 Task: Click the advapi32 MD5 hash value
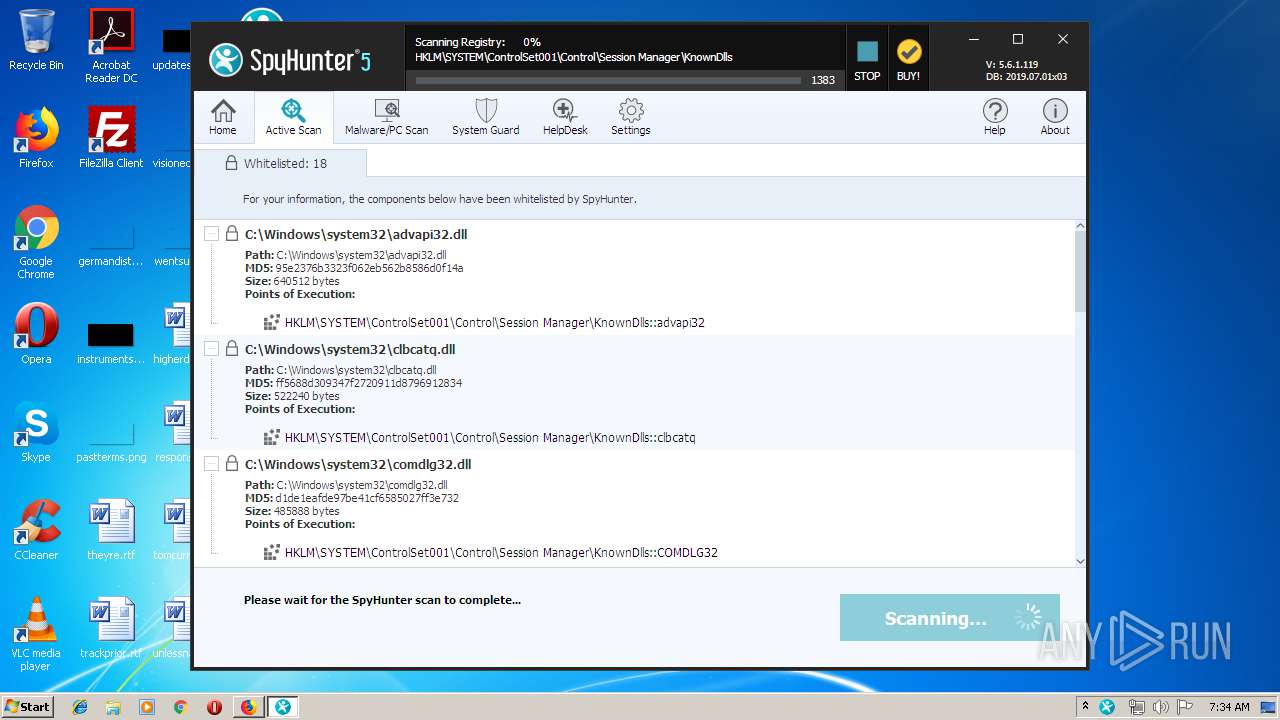[369, 268]
